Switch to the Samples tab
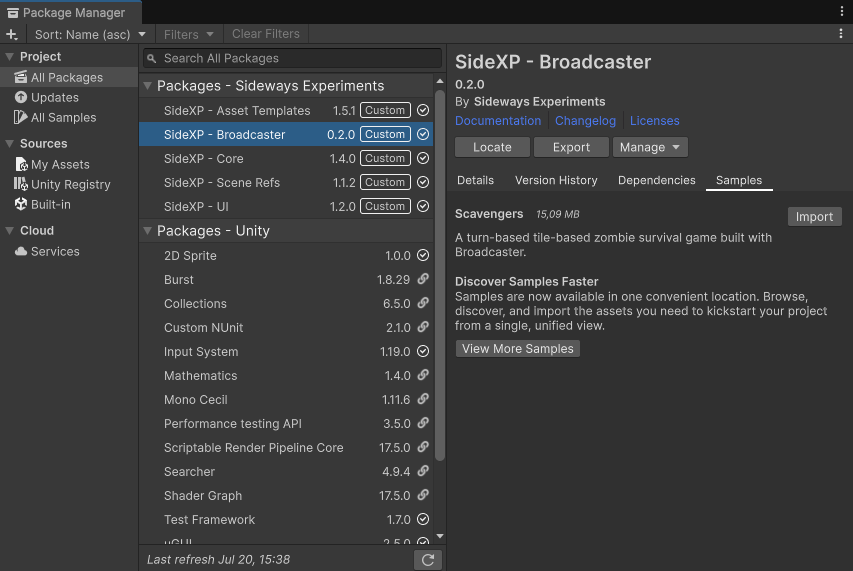This screenshot has width=853, height=571. point(739,180)
